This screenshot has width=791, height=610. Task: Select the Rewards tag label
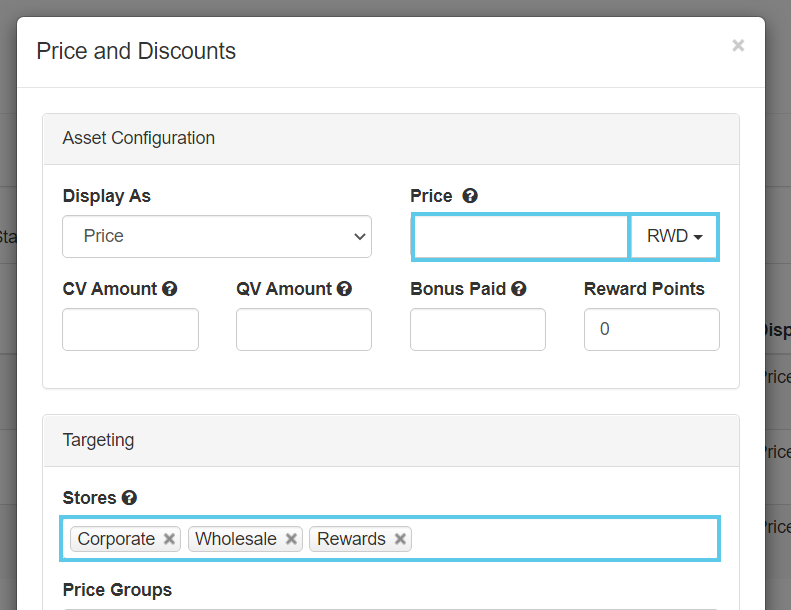(x=351, y=539)
